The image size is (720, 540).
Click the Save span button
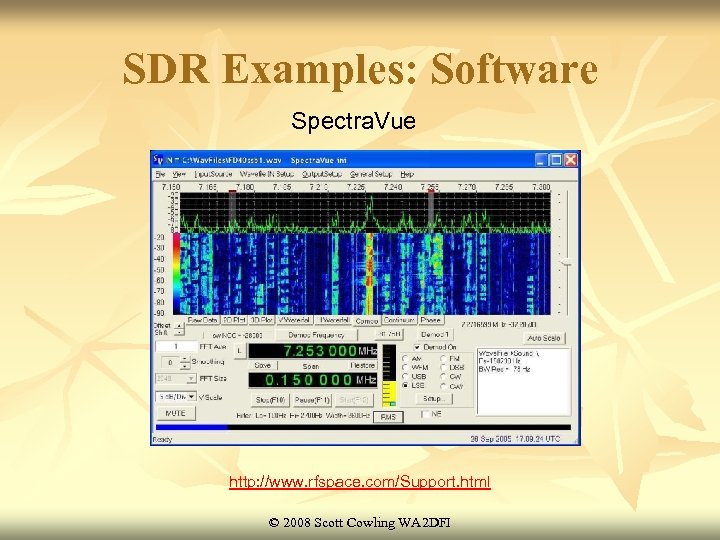tap(263, 366)
